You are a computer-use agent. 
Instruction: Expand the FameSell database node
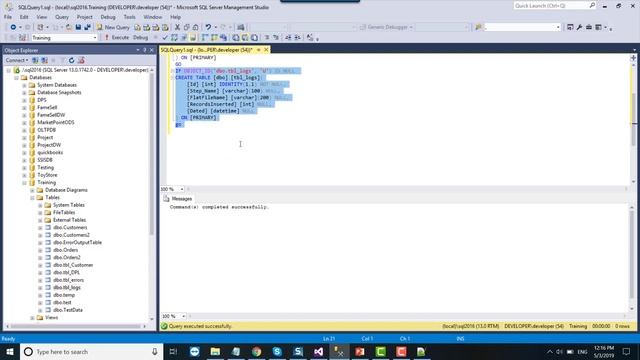coord(24,108)
